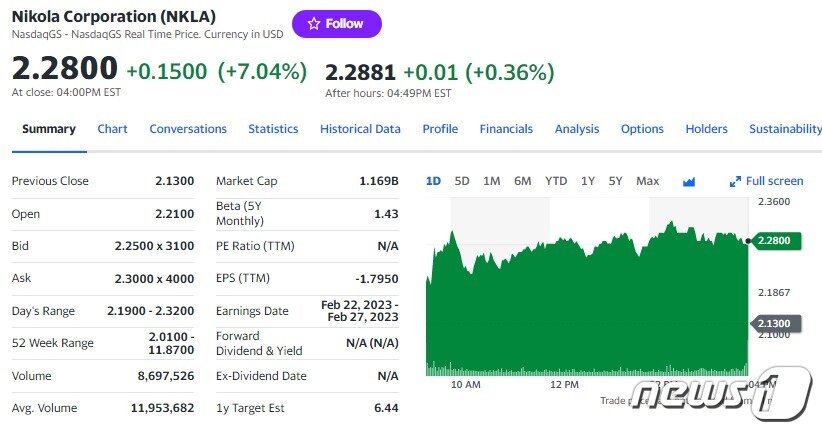This screenshot has height=433, width=822.
Task: Open the Sustainability tab
Action: point(785,129)
